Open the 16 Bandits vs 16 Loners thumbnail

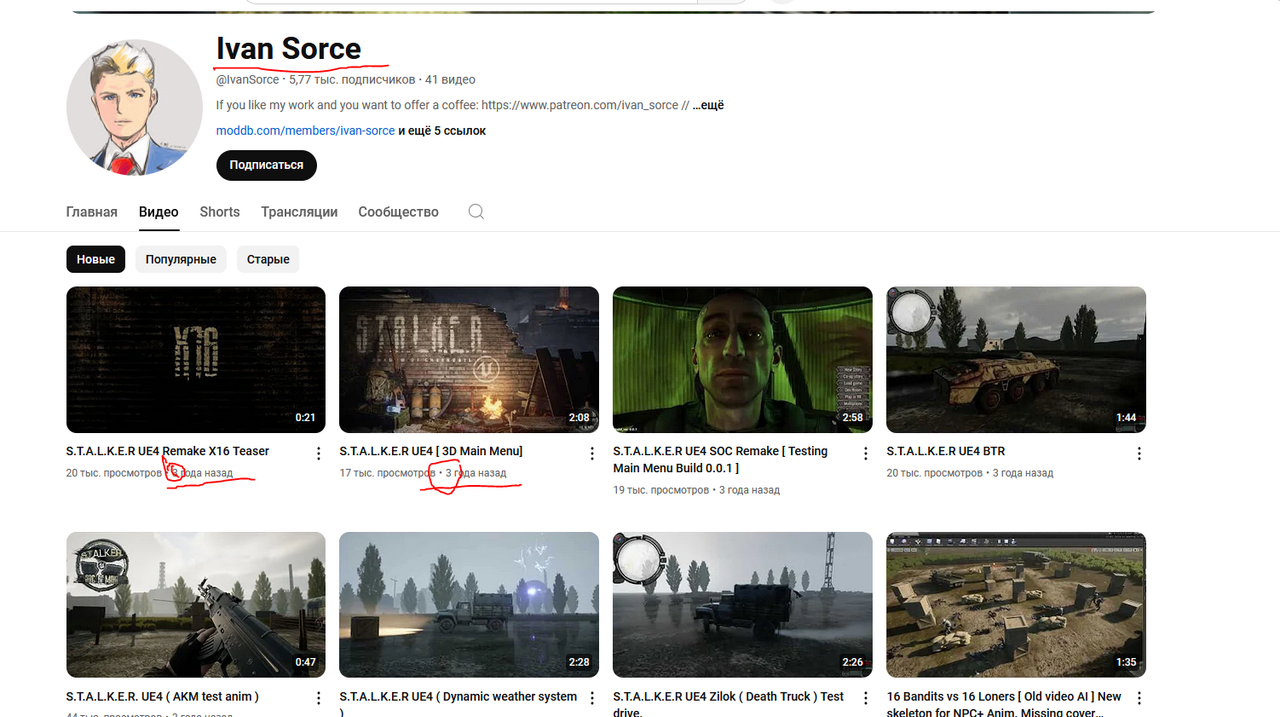point(1016,605)
